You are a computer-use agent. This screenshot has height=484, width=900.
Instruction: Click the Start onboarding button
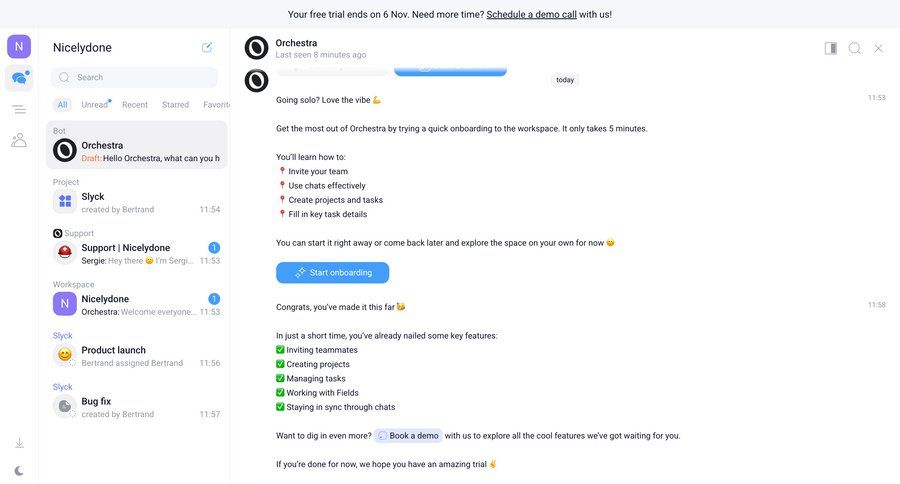332,272
